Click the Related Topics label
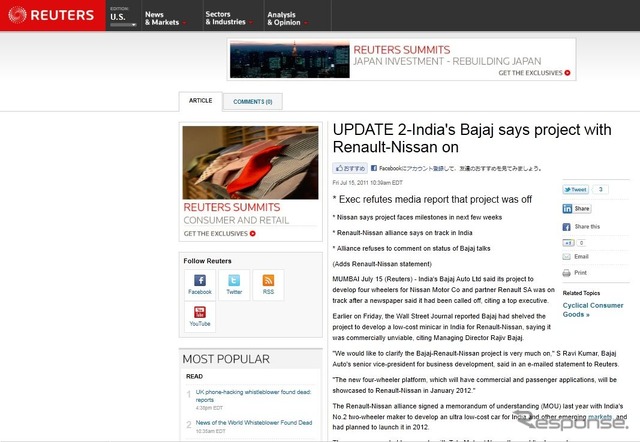This screenshot has height=442, width=640. pos(581,293)
